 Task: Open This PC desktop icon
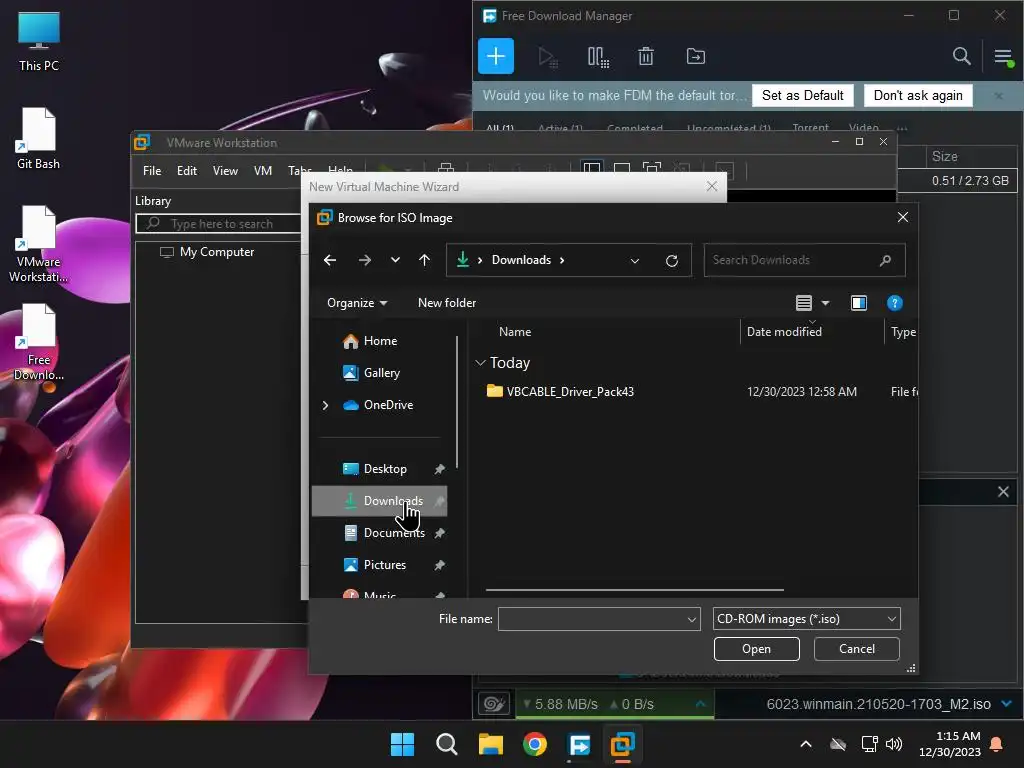(x=39, y=42)
